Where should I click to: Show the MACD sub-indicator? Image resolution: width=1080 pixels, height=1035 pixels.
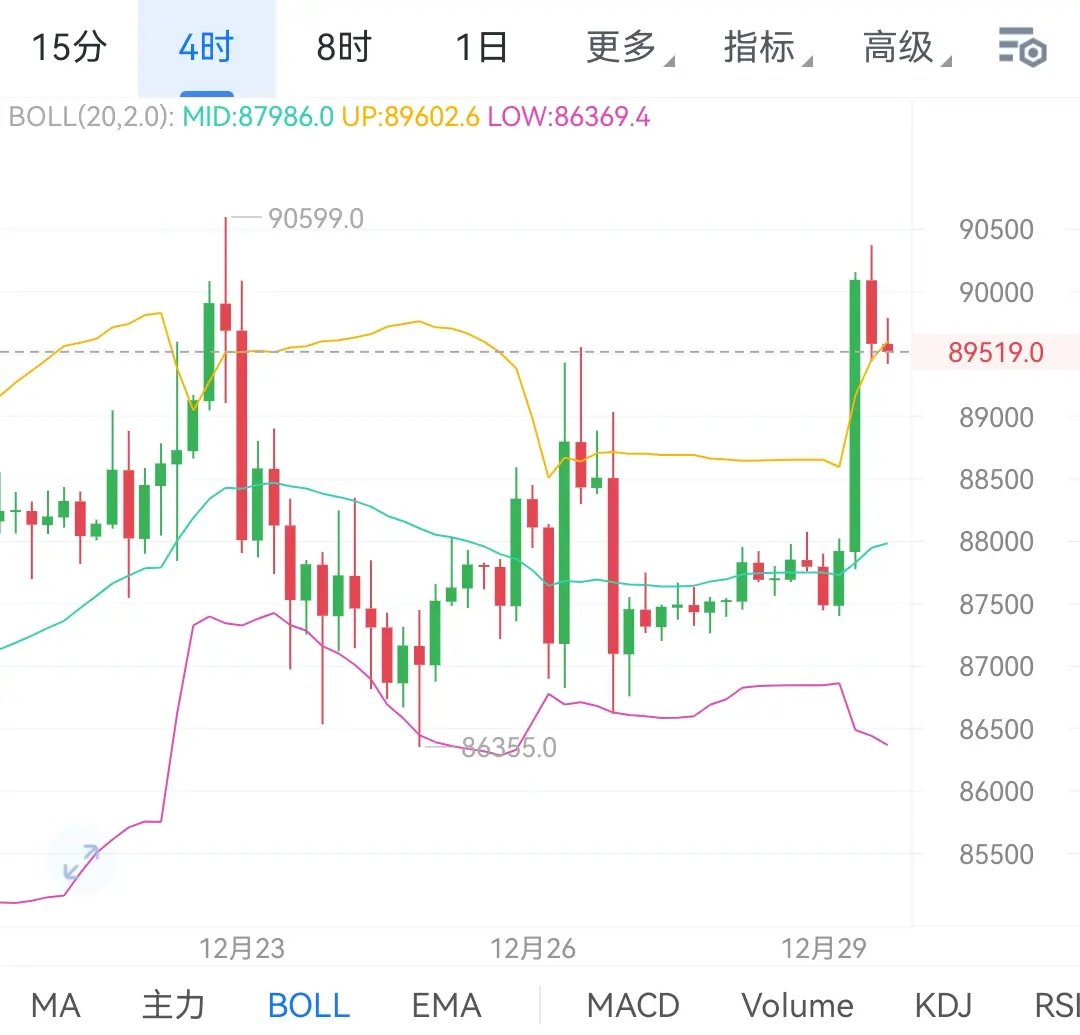pos(633,1005)
